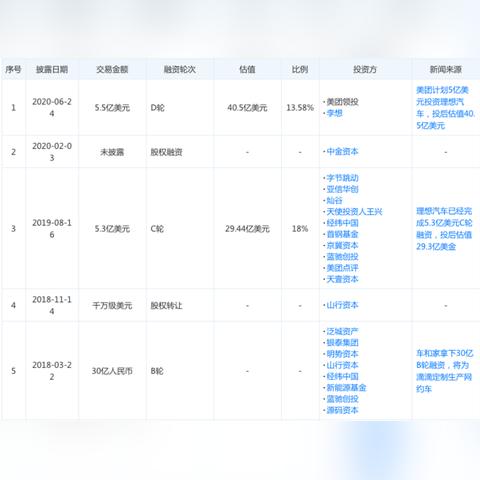Open the 李想 investor link
This screenshot has height=480, width=480.
334,113
